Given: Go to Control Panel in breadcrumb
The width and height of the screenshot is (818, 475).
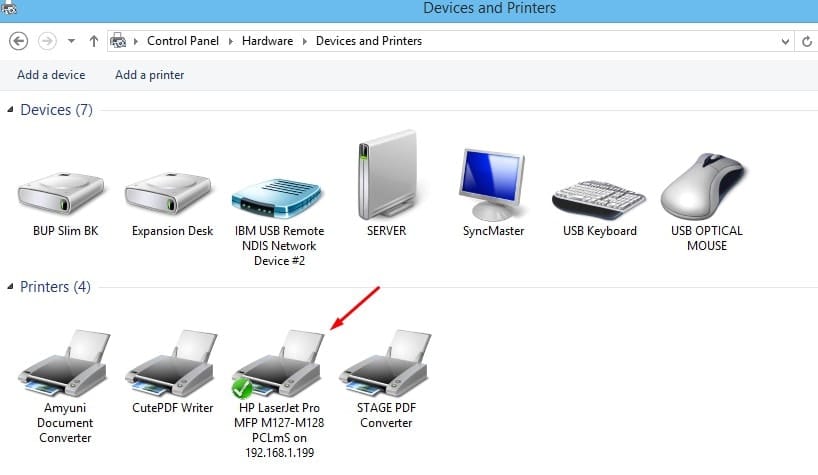Looking at the screenshot, I should [x=183, y=41].
